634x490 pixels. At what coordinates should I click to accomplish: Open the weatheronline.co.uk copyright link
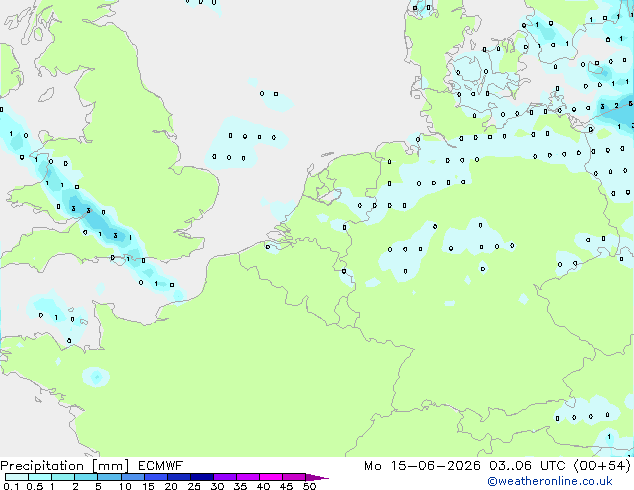point(550,481)
